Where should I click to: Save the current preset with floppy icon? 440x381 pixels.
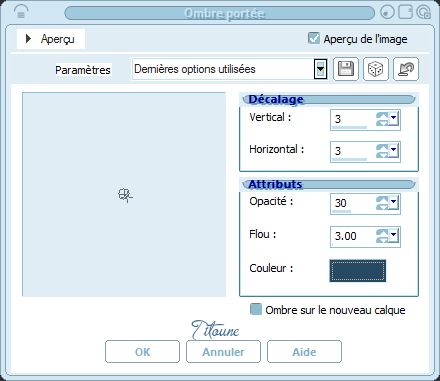(x=346, y=69)
